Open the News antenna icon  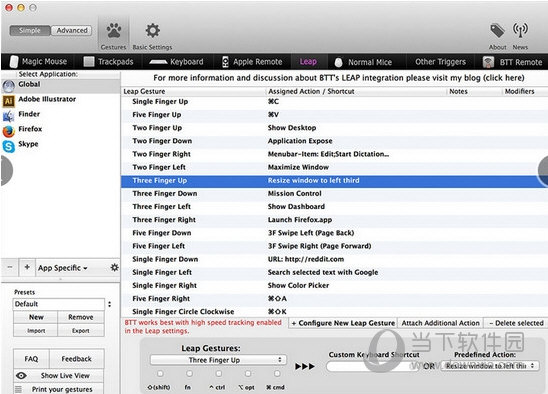[520, 31]
